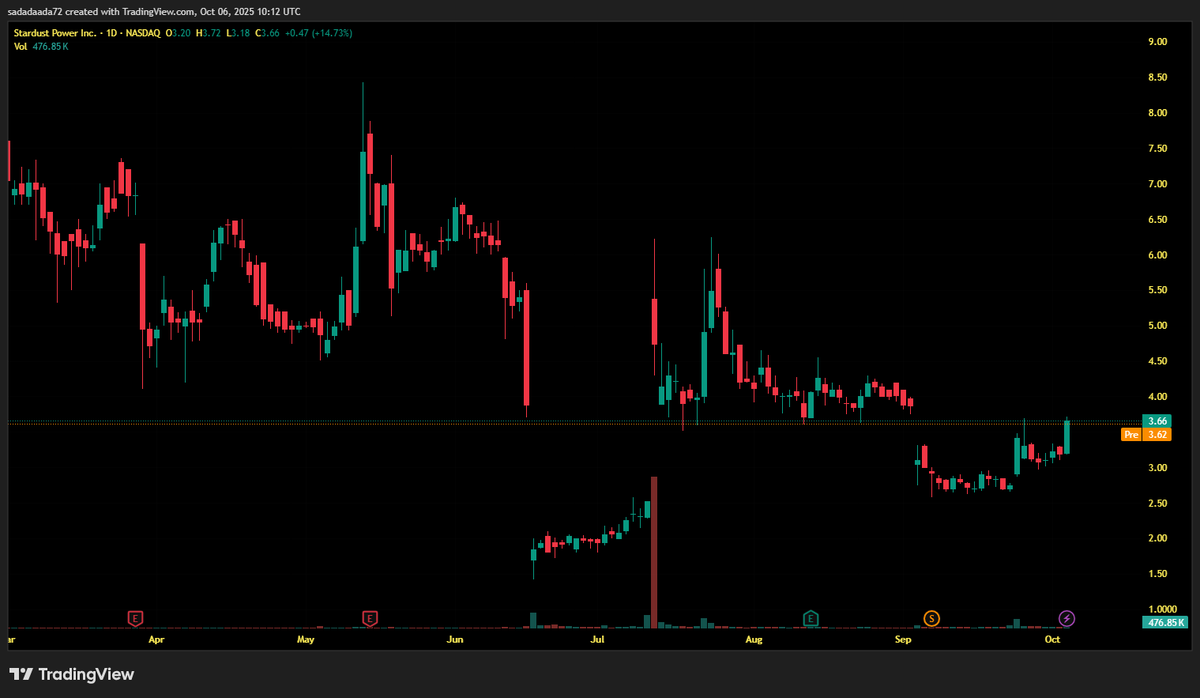Click the 1.0000 price axis label
1200x698 pixels.
coord(1162,609)
